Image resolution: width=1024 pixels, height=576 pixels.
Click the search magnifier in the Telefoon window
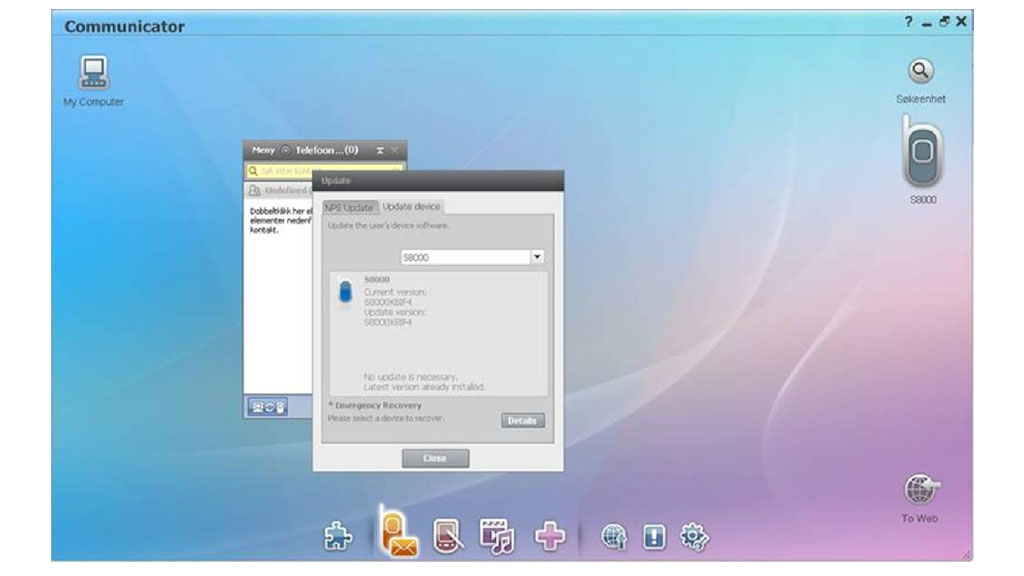coord(253,171)
